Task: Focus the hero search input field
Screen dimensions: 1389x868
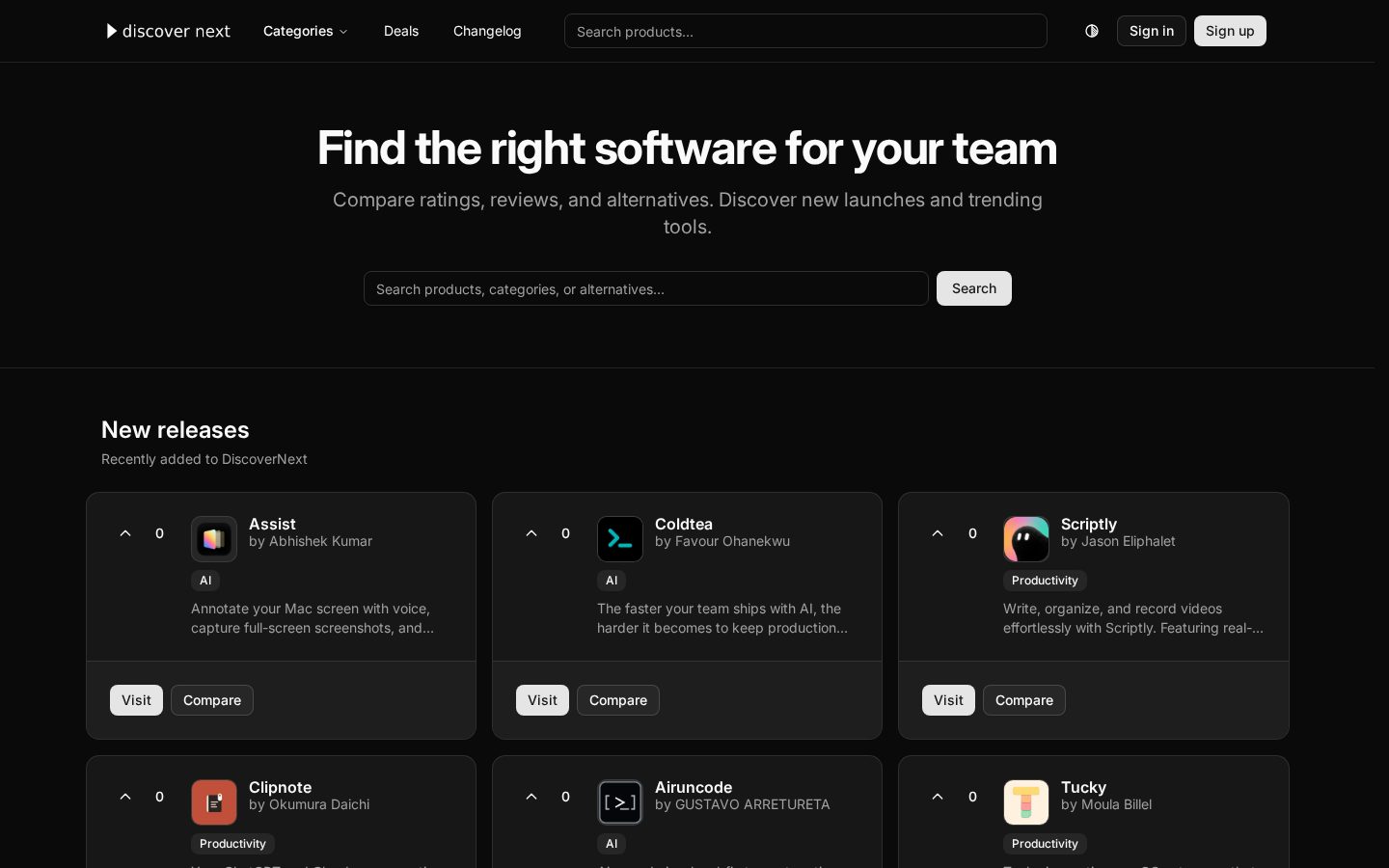Action: [646, 288]
